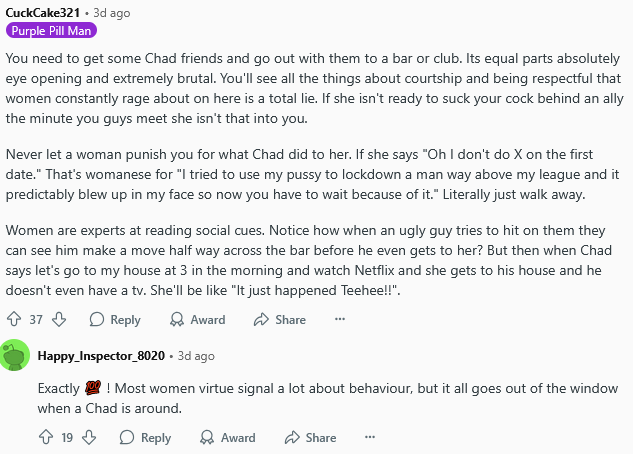Open Happy_Inspector_8020's user profile

102,356
